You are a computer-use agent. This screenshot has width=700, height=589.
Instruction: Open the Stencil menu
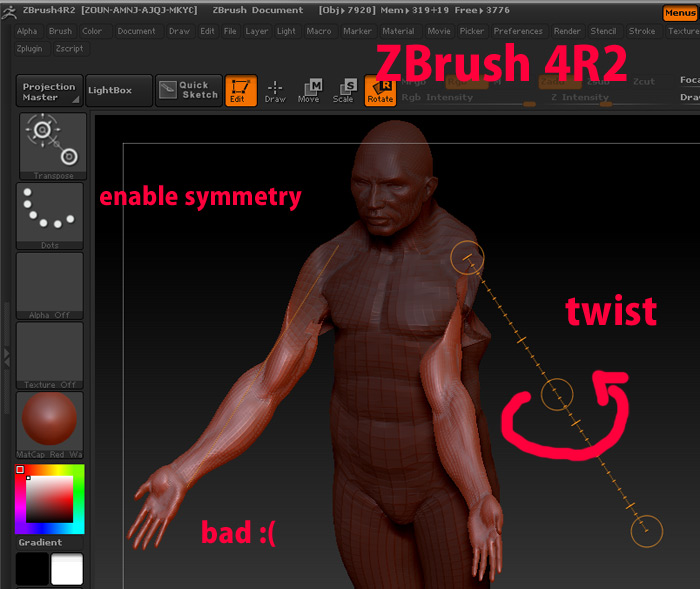[x=603, y=31]
